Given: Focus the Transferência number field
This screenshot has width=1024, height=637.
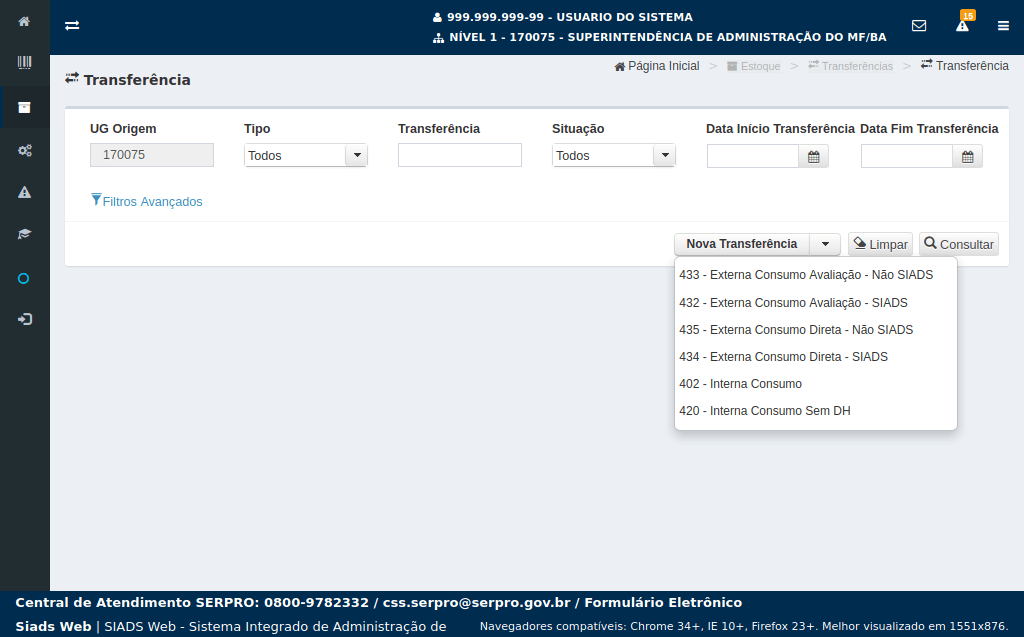Looking at the screenshot, I should (x=460, y=155).
